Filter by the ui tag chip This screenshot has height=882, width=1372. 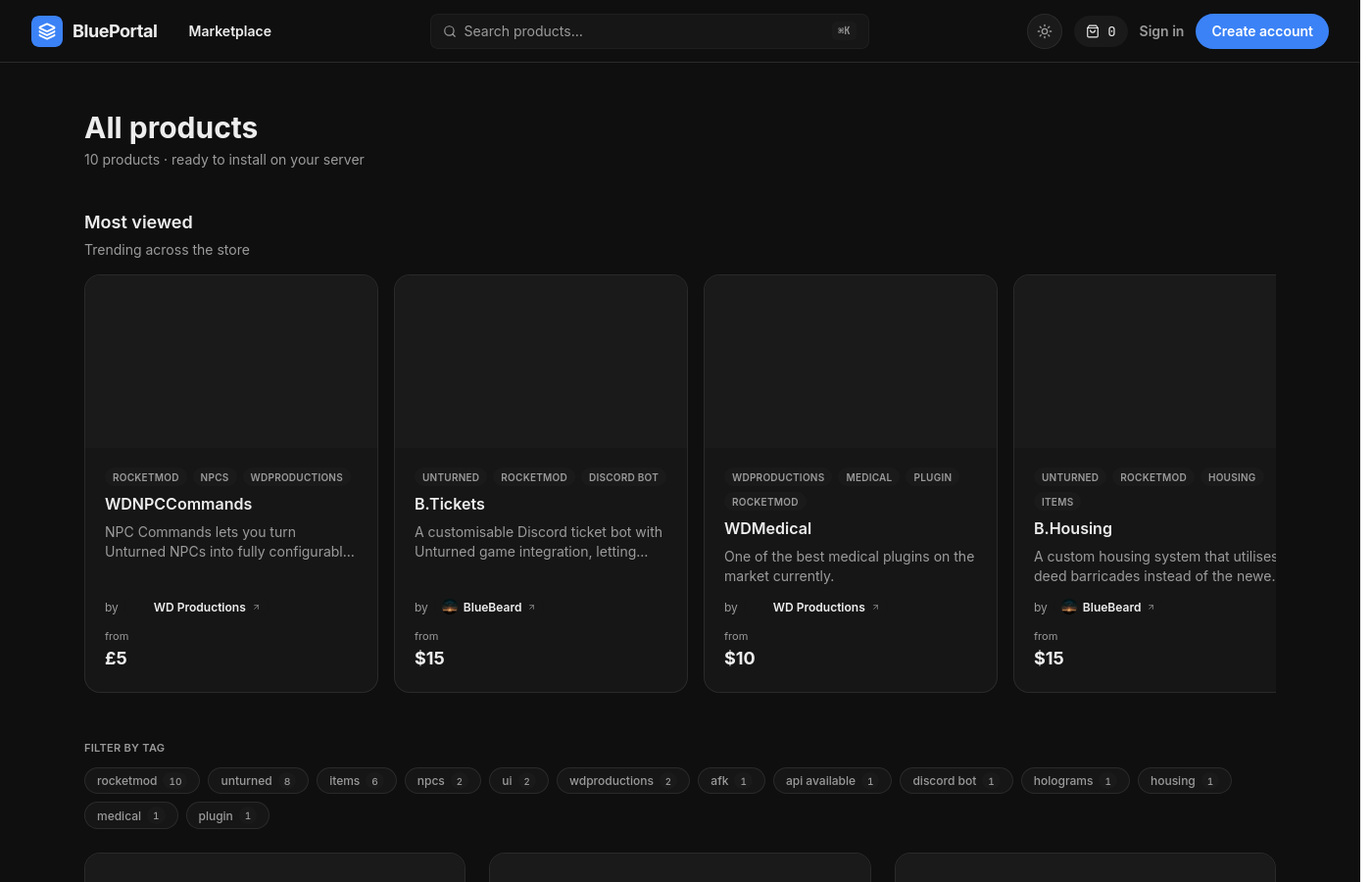coord(518,781)
